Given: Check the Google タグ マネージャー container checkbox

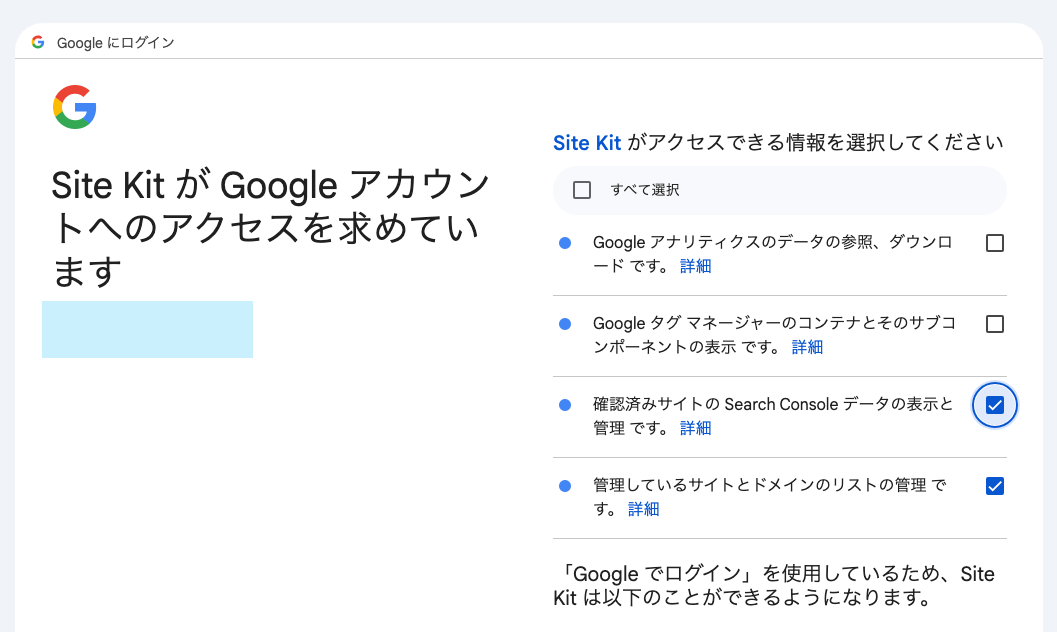Looking at the screenshot, I should pos(995,324).
